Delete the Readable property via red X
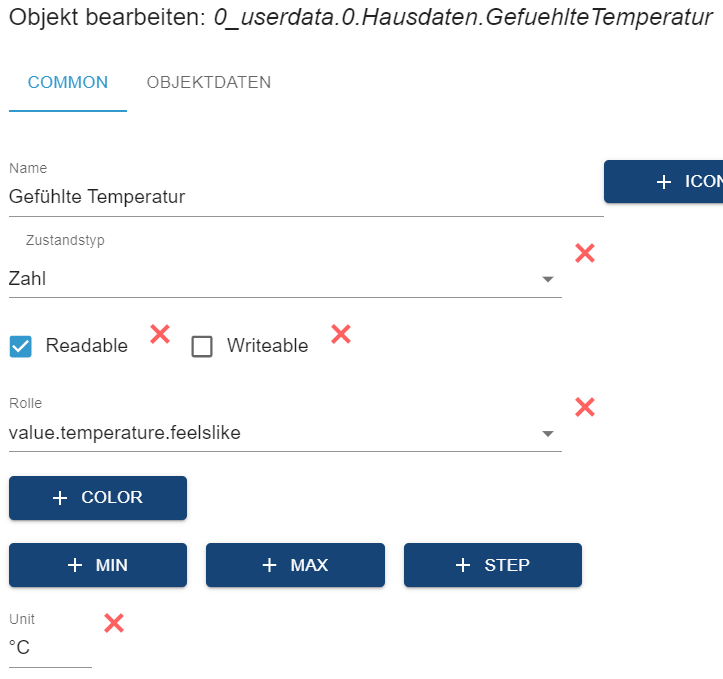Screen dimensions: 723x679 tap(159, 334)
